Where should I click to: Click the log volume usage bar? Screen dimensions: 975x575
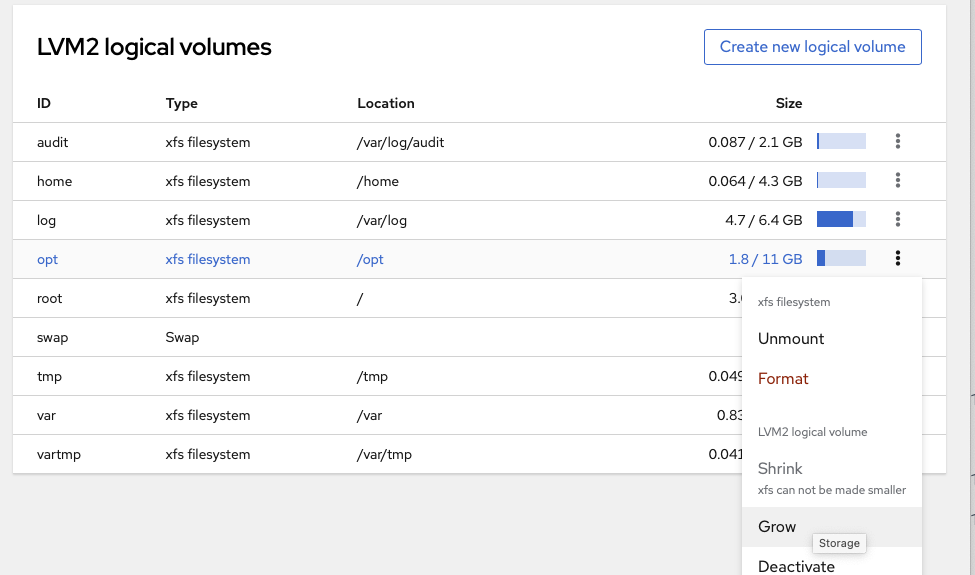(x=841, y=220)
